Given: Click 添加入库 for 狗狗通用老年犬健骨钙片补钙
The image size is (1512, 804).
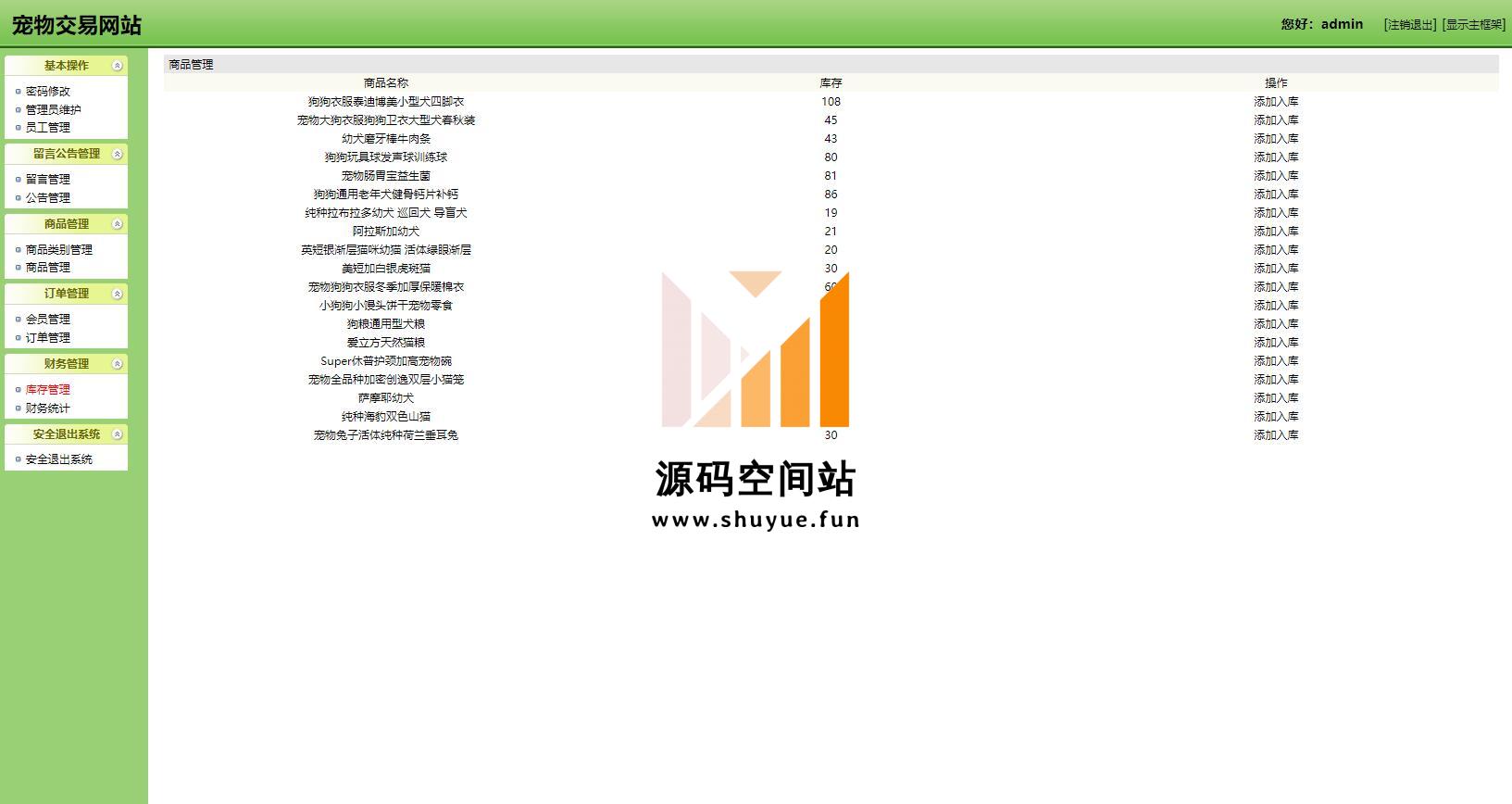Looking at the screenshot, I should pyautogui.click(x=1276, y=195).
